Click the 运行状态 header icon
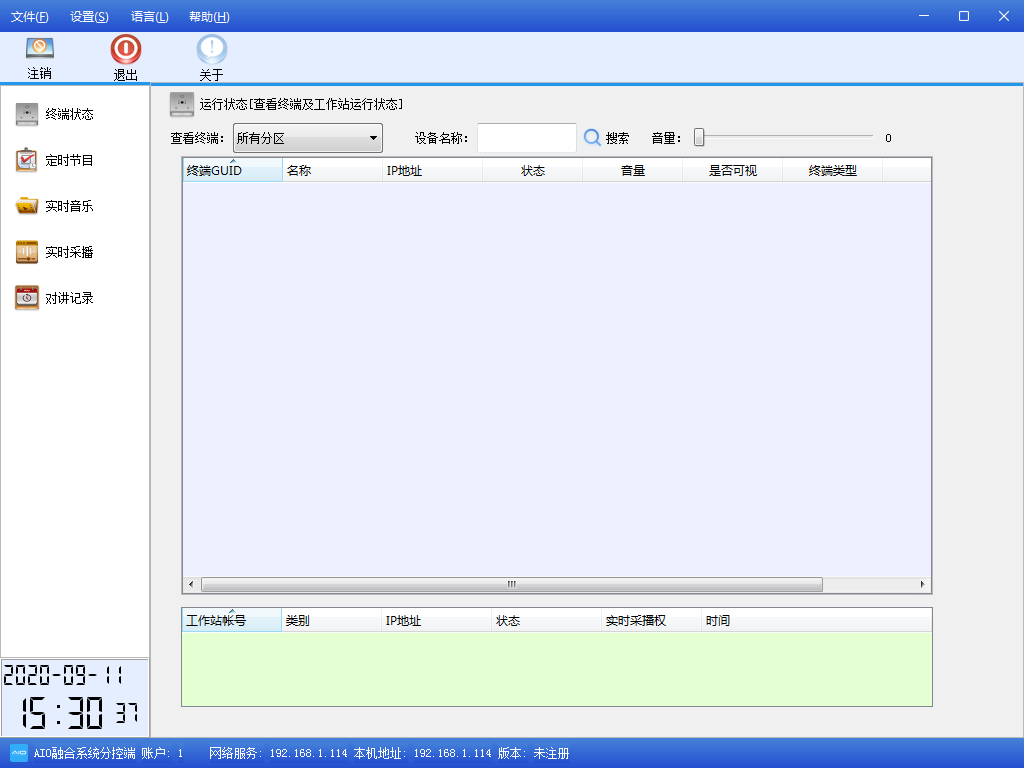 click(x=182, y=104)
